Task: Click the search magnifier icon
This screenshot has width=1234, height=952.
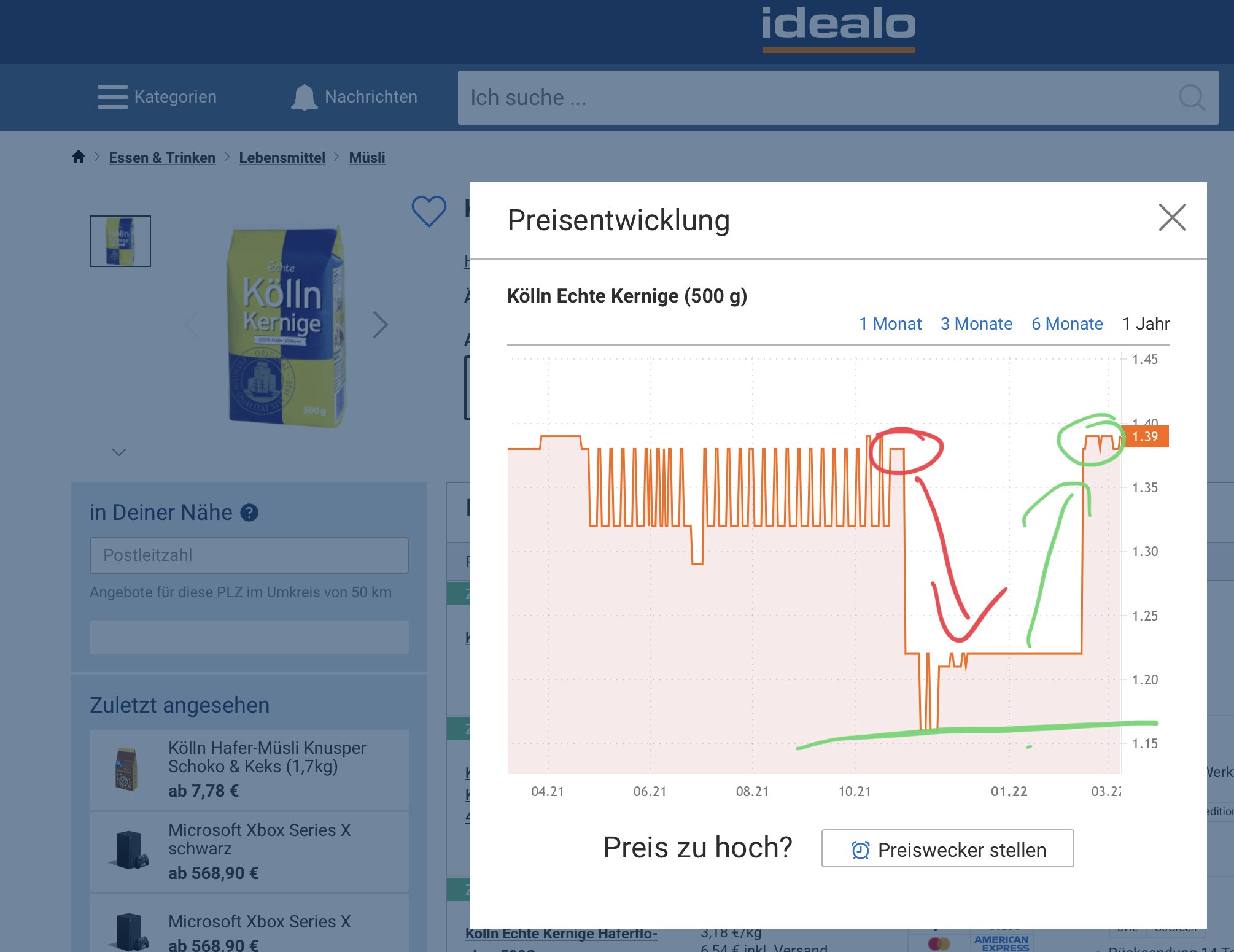Action: click(x=1191, y=98)
